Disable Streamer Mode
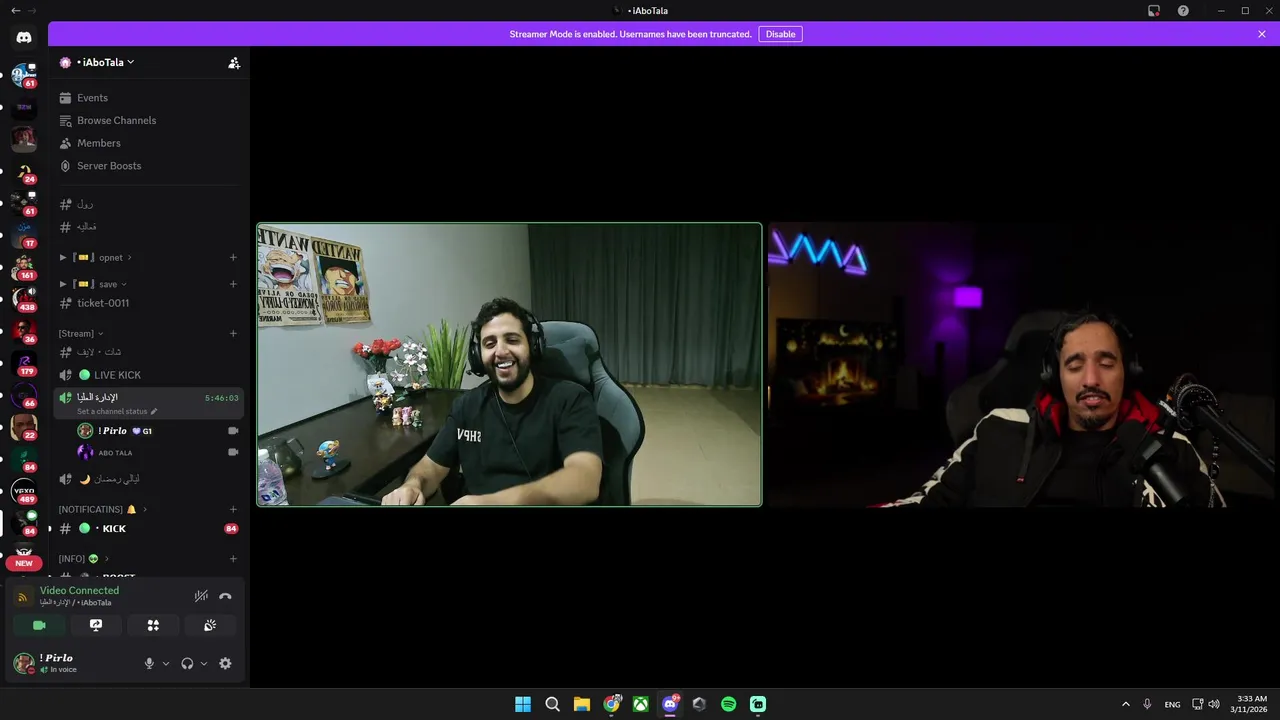1280x720 pixels. [x=780, y=34]
